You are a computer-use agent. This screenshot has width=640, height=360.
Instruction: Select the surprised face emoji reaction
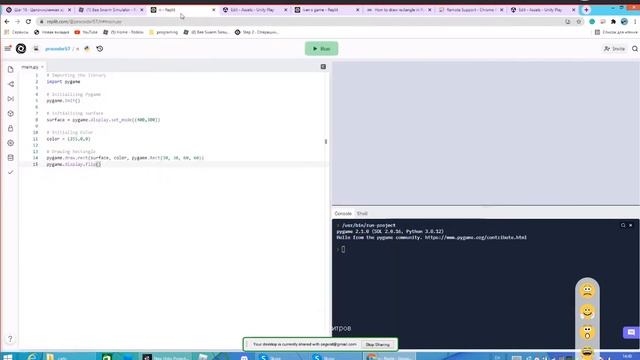click(x=587, y=332)
